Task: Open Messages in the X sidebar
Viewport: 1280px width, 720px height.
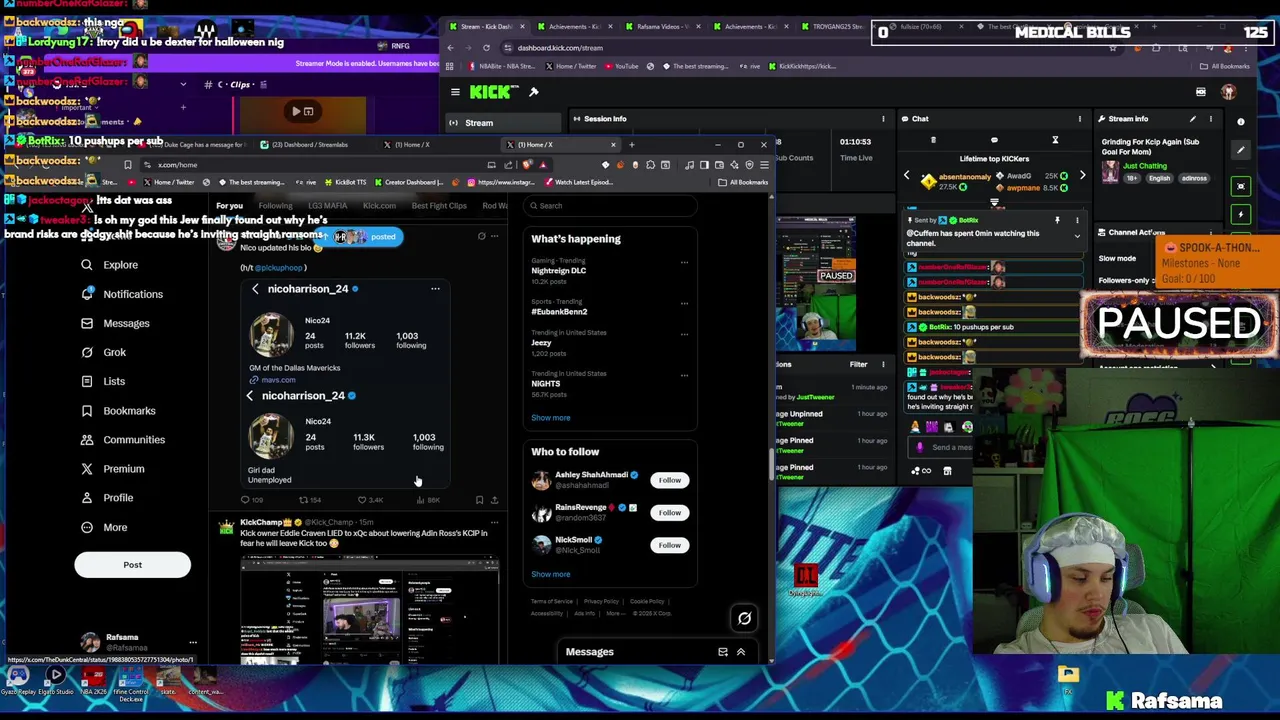Action: click(115, 323)
